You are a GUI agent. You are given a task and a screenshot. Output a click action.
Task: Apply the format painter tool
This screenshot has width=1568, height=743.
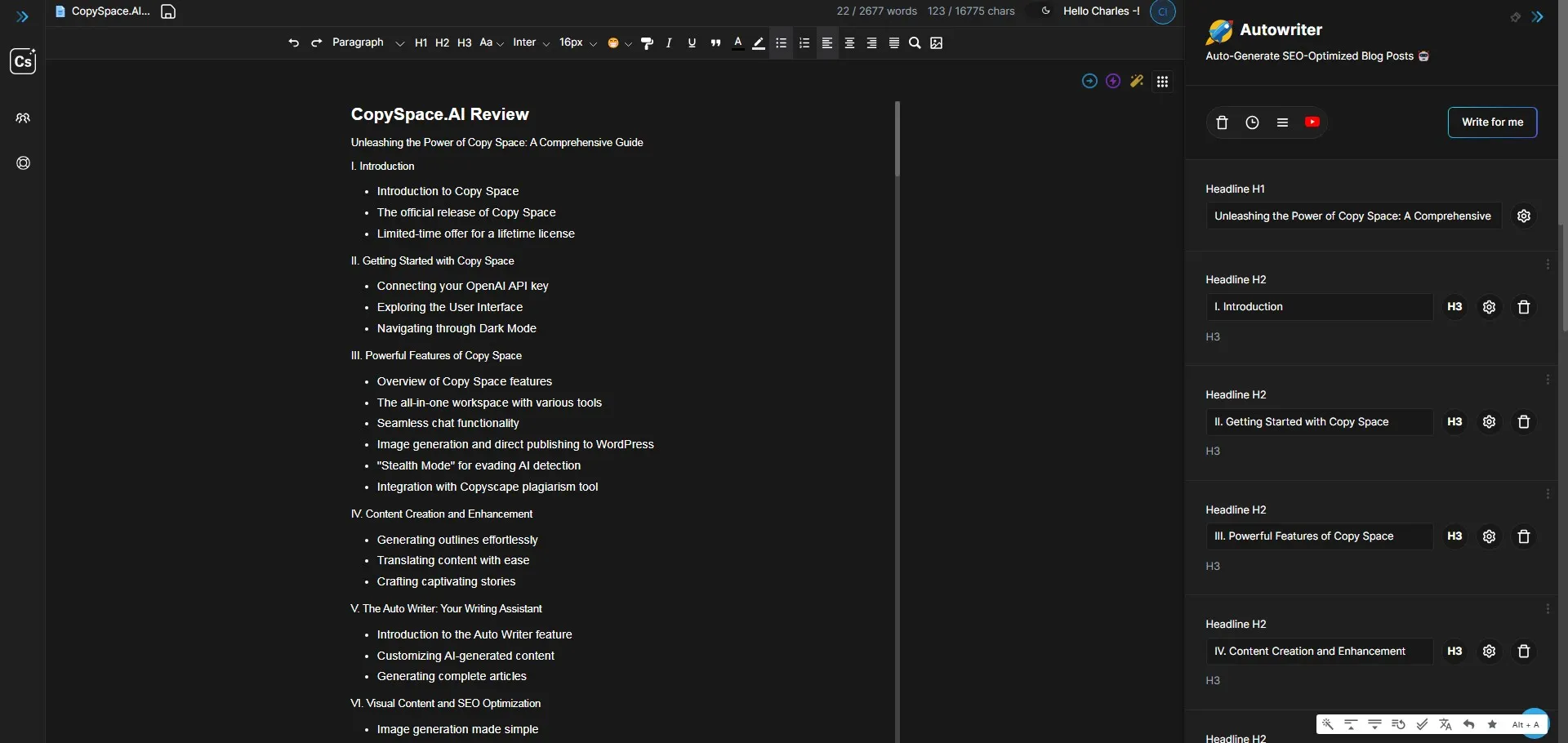647,43
